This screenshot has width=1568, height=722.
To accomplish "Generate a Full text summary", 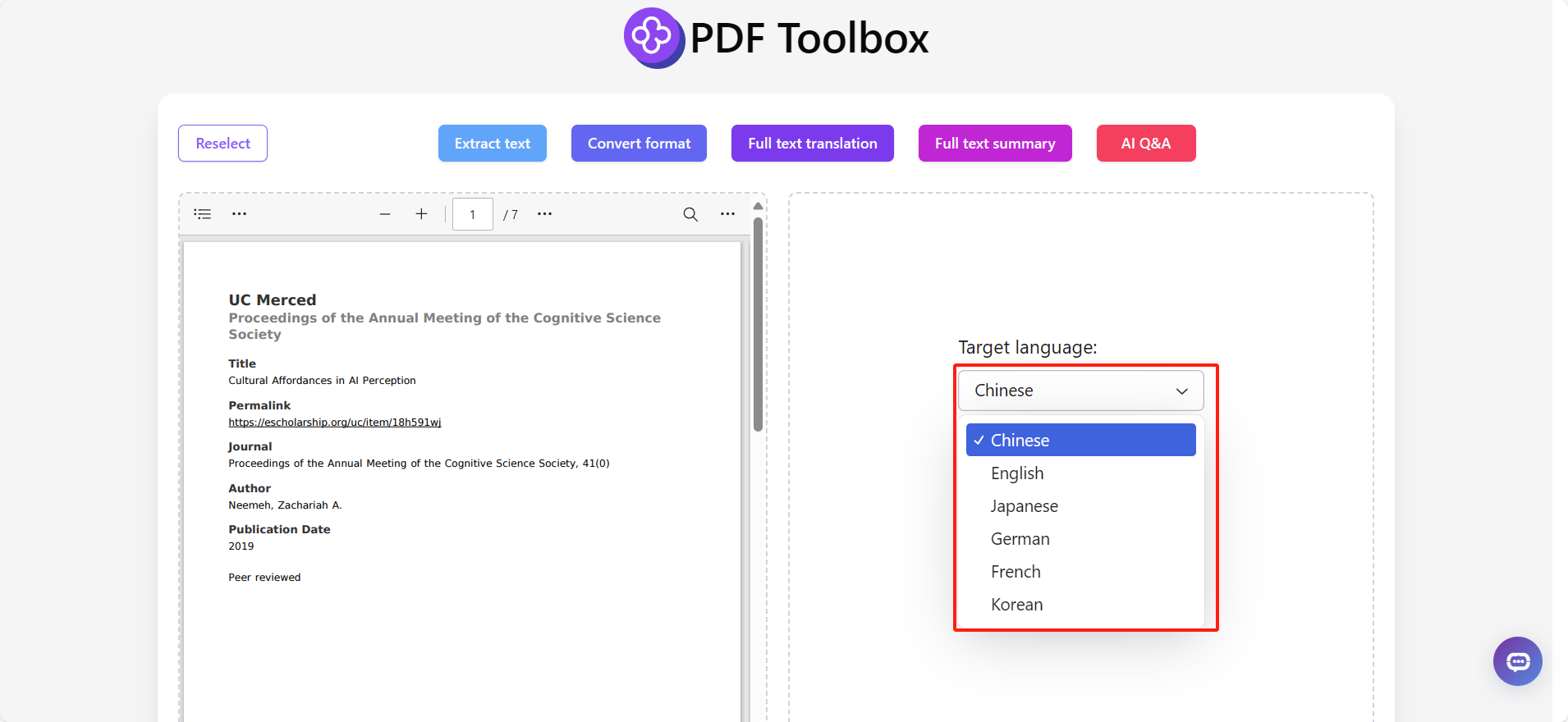I will 995,144.
